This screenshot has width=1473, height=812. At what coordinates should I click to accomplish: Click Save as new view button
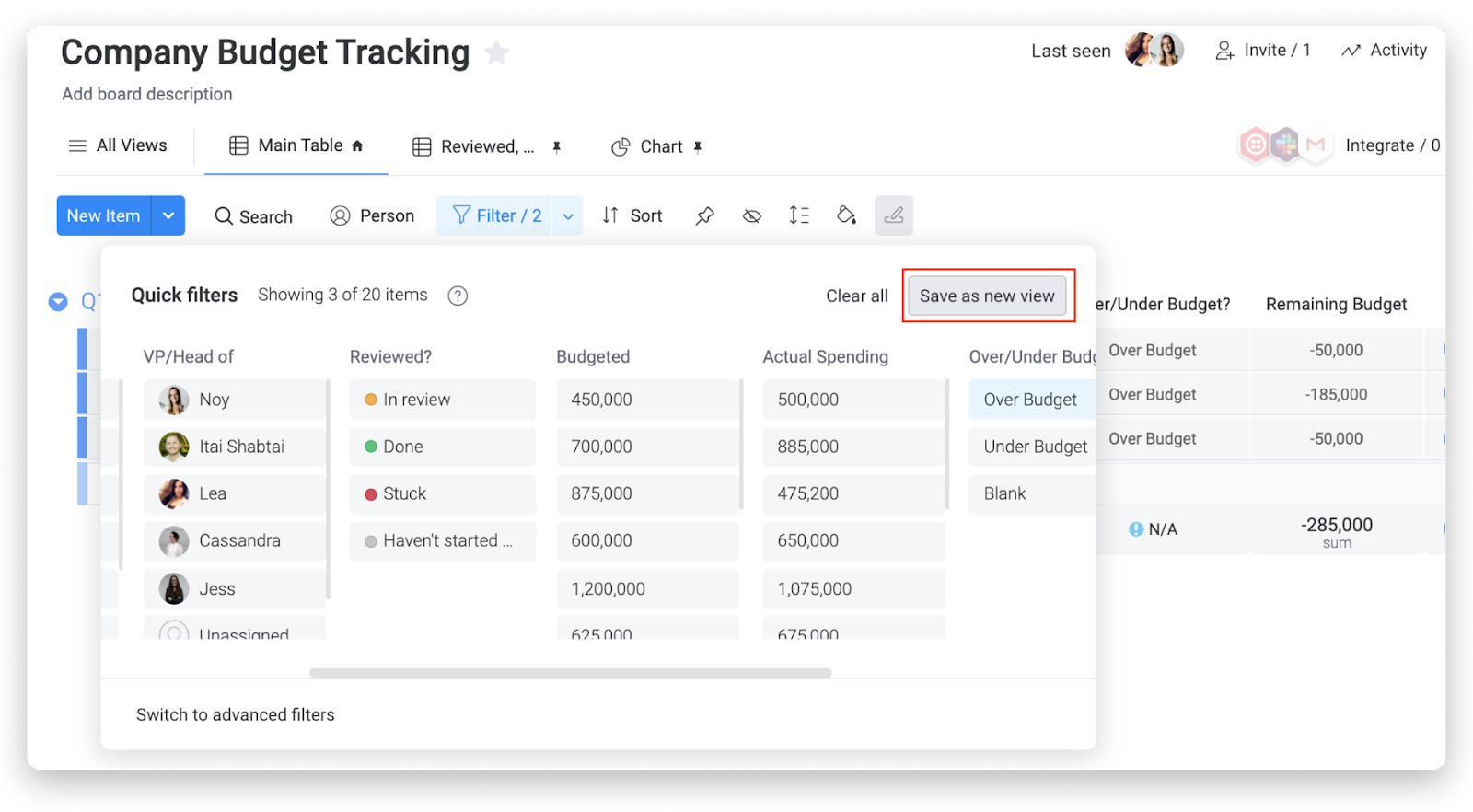click(987, 296)
